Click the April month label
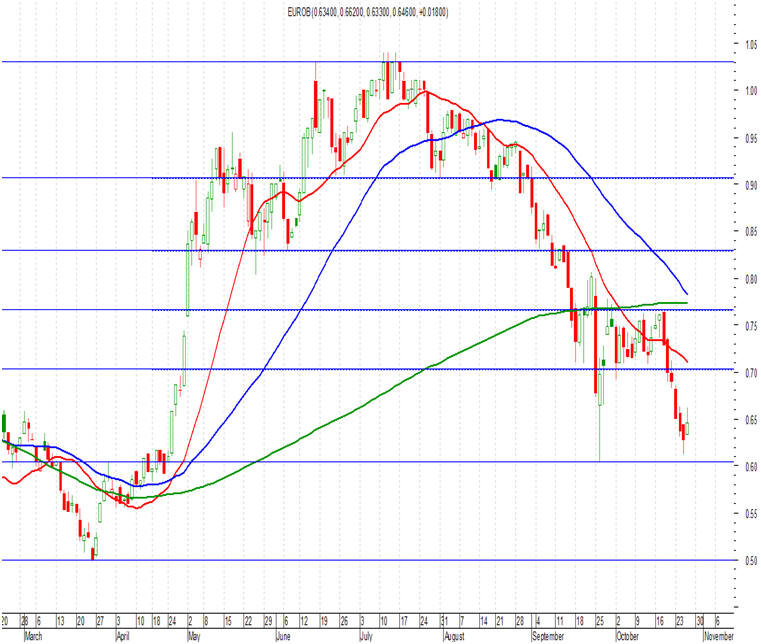This screenshot has width=761, height=644. [x=123, y=636]
